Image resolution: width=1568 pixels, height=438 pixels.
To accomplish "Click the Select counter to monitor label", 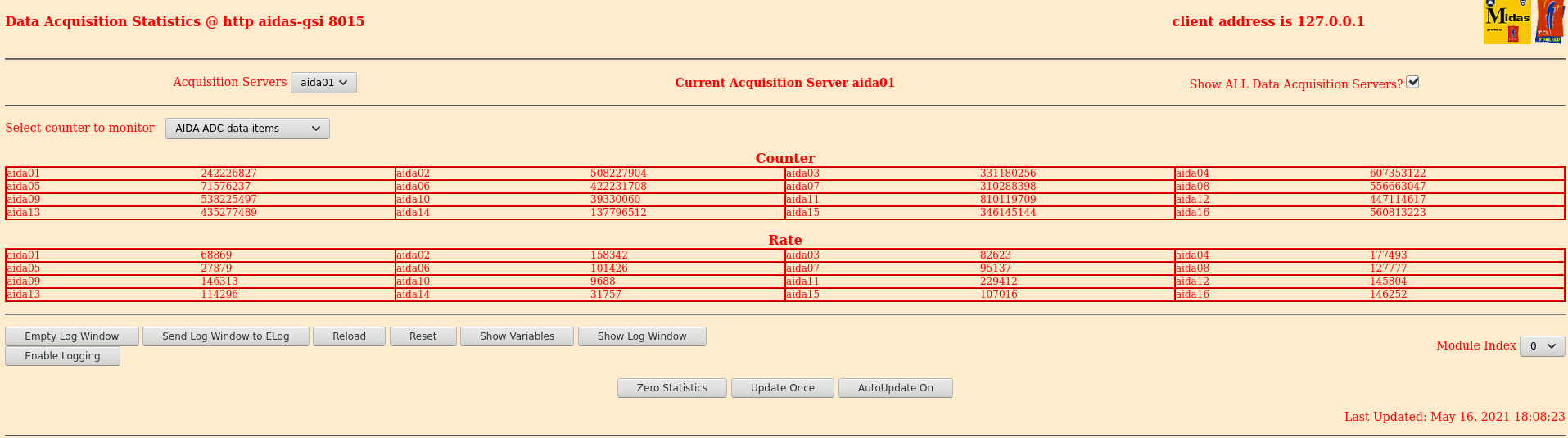I will click(x=79, y=128).
